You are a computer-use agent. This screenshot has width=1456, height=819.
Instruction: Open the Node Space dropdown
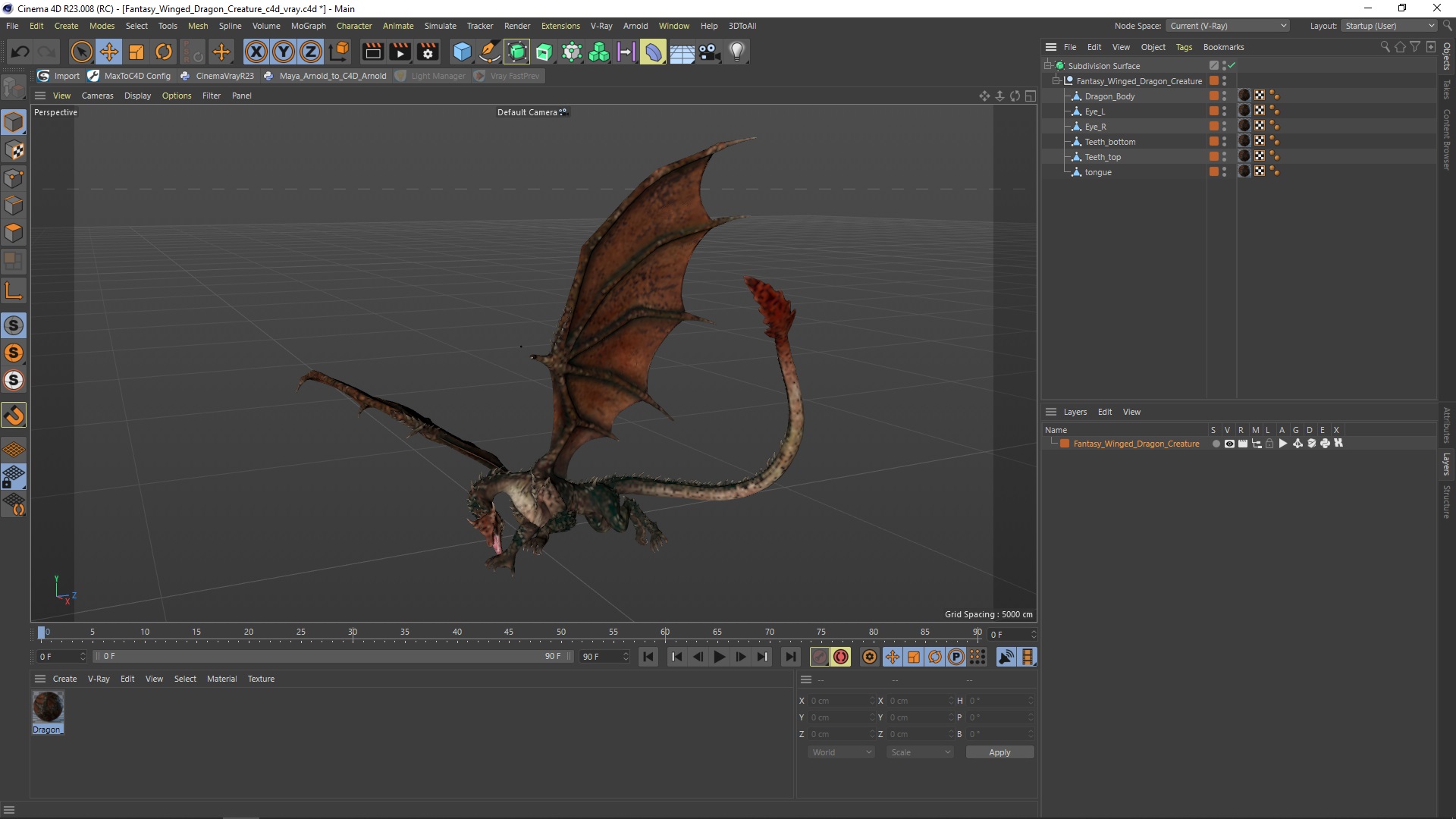coord(1228,26)
